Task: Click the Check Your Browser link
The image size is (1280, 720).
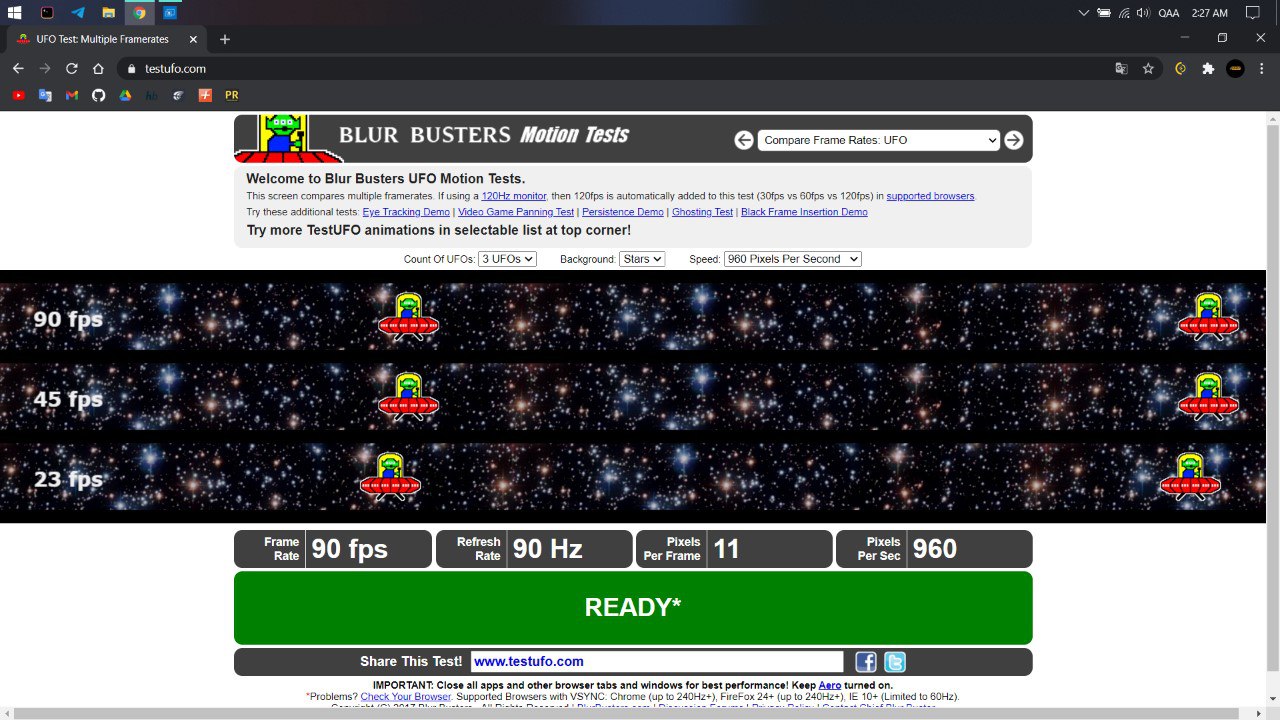Action: pos(406,696)
